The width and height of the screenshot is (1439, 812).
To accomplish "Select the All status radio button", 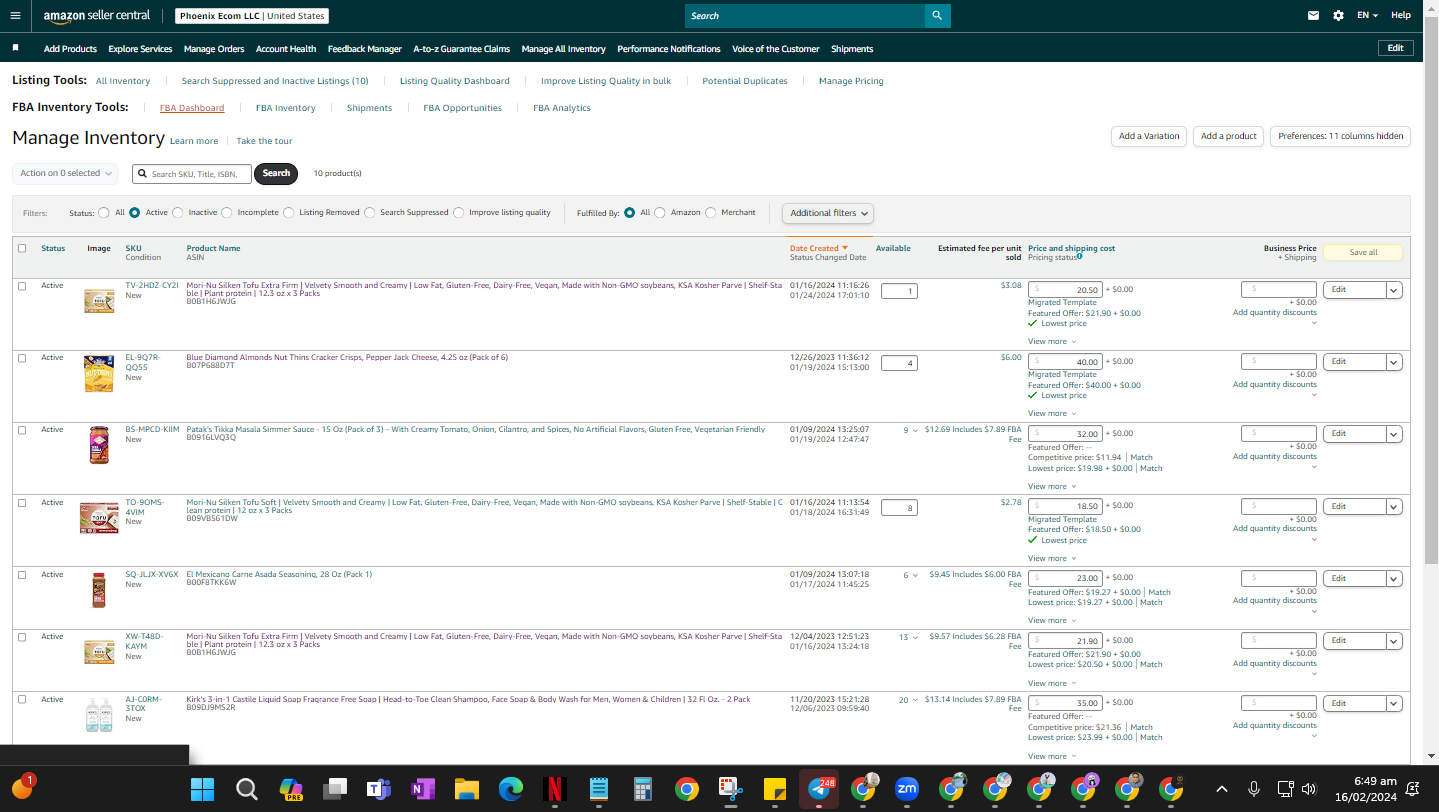I will (x=104, y=212).
